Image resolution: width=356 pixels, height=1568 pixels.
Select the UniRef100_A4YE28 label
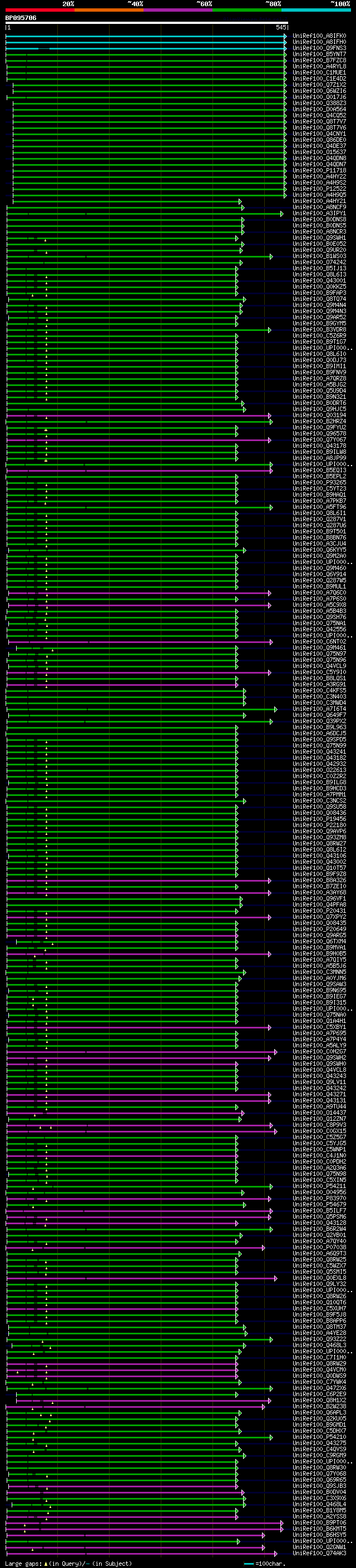[319, 1333]
